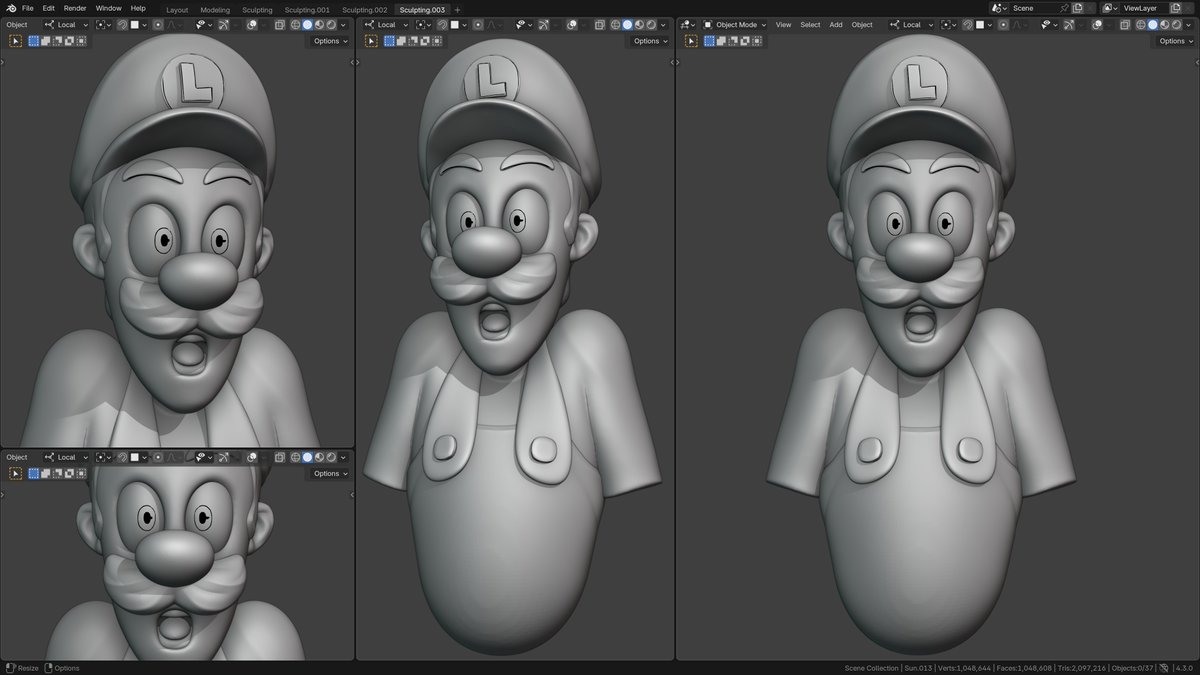Toggle gizmos in right viewport

(x=1069, y=25)
